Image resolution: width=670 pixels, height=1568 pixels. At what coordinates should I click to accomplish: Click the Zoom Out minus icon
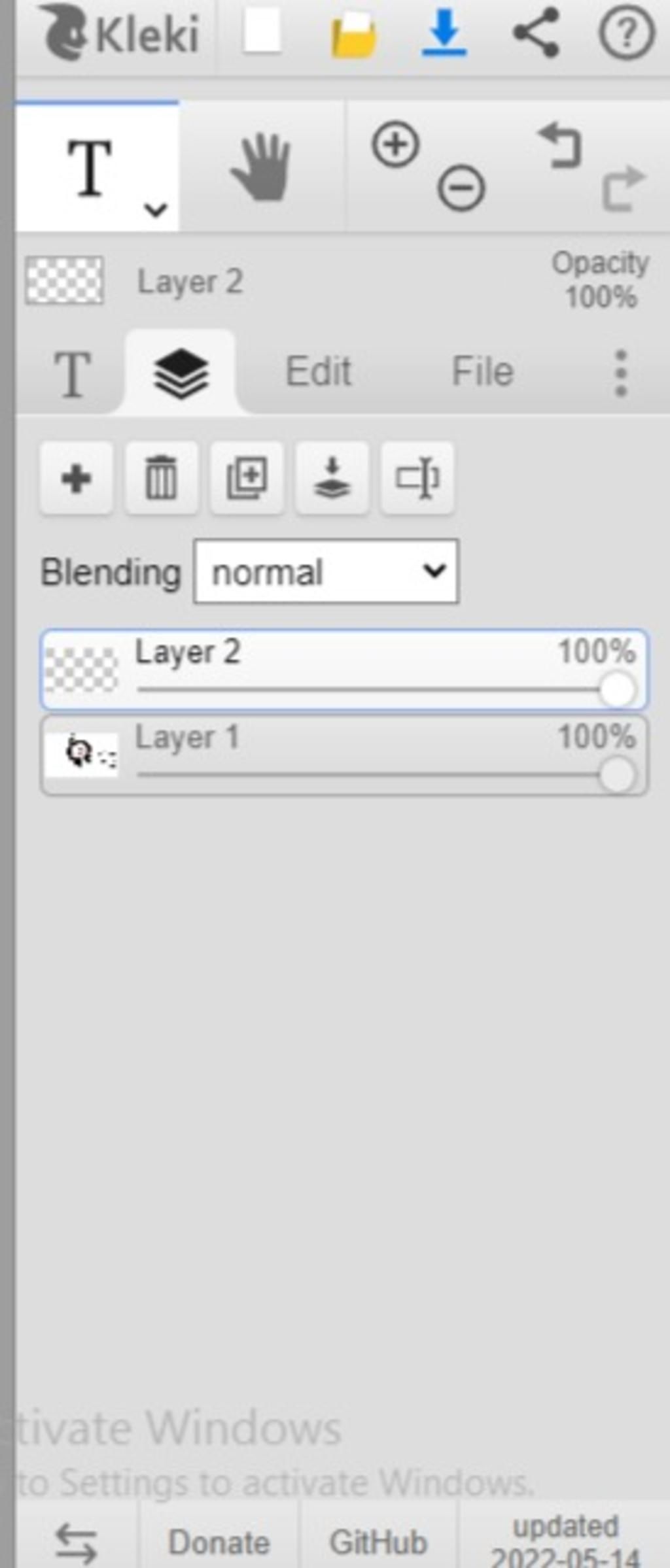point(461,188)
